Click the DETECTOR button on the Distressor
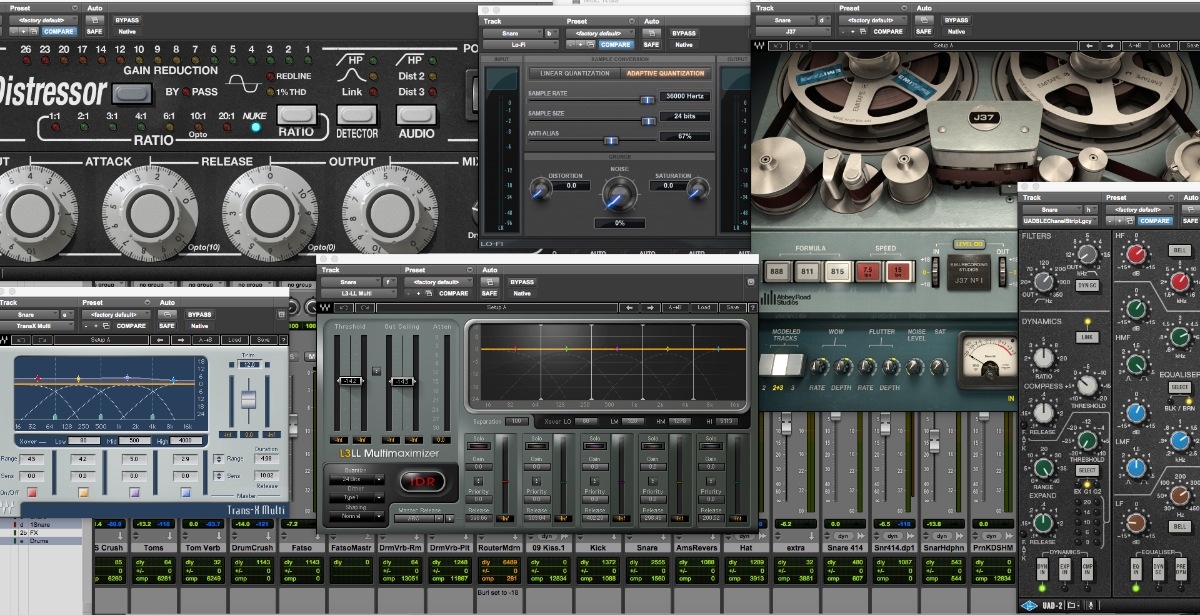Screen dimensions: 1200x615 (x=357, y=114)
